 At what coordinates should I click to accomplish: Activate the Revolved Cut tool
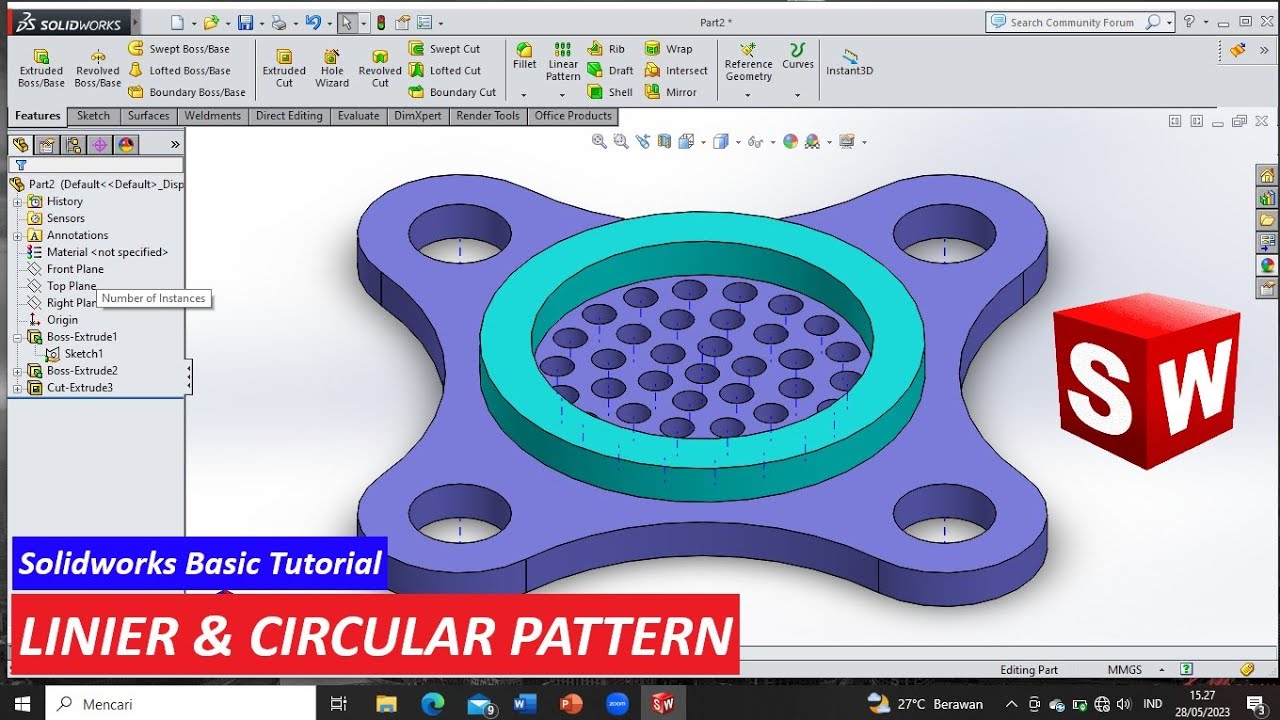pos(380,67)
